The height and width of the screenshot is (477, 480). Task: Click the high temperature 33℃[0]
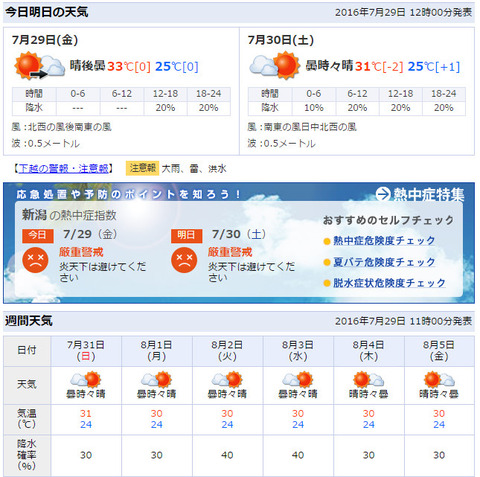point(129,66)
